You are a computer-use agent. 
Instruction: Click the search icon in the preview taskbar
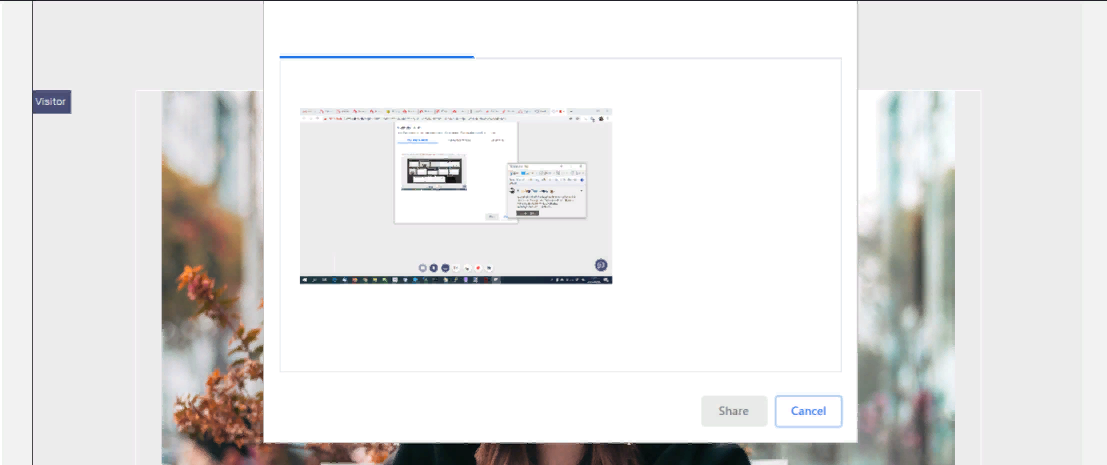pyautogui.click(x=314, y=280)
